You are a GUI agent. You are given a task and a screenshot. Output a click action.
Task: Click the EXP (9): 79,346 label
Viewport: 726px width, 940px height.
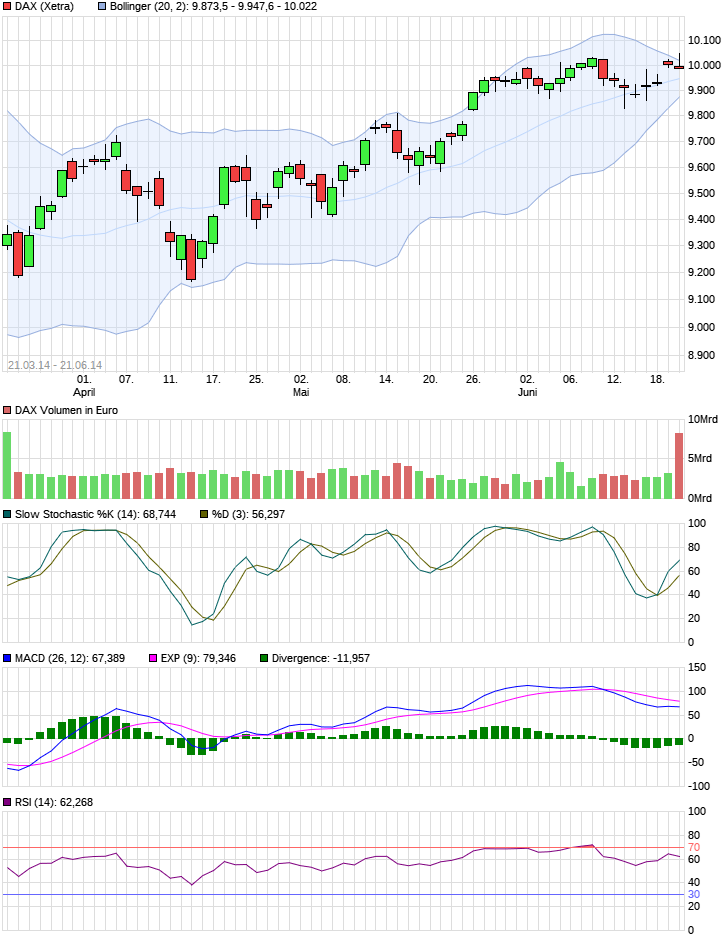point(198,658)
